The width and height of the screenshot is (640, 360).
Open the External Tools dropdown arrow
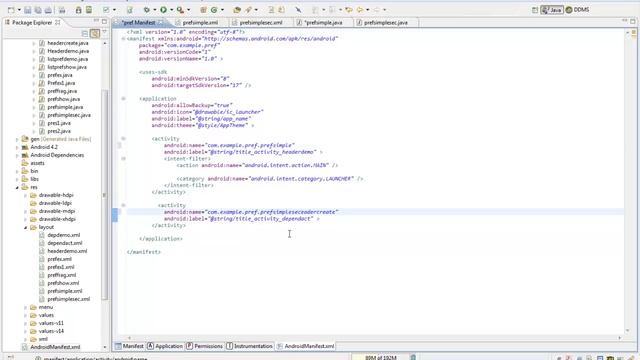tap(188, 10)
